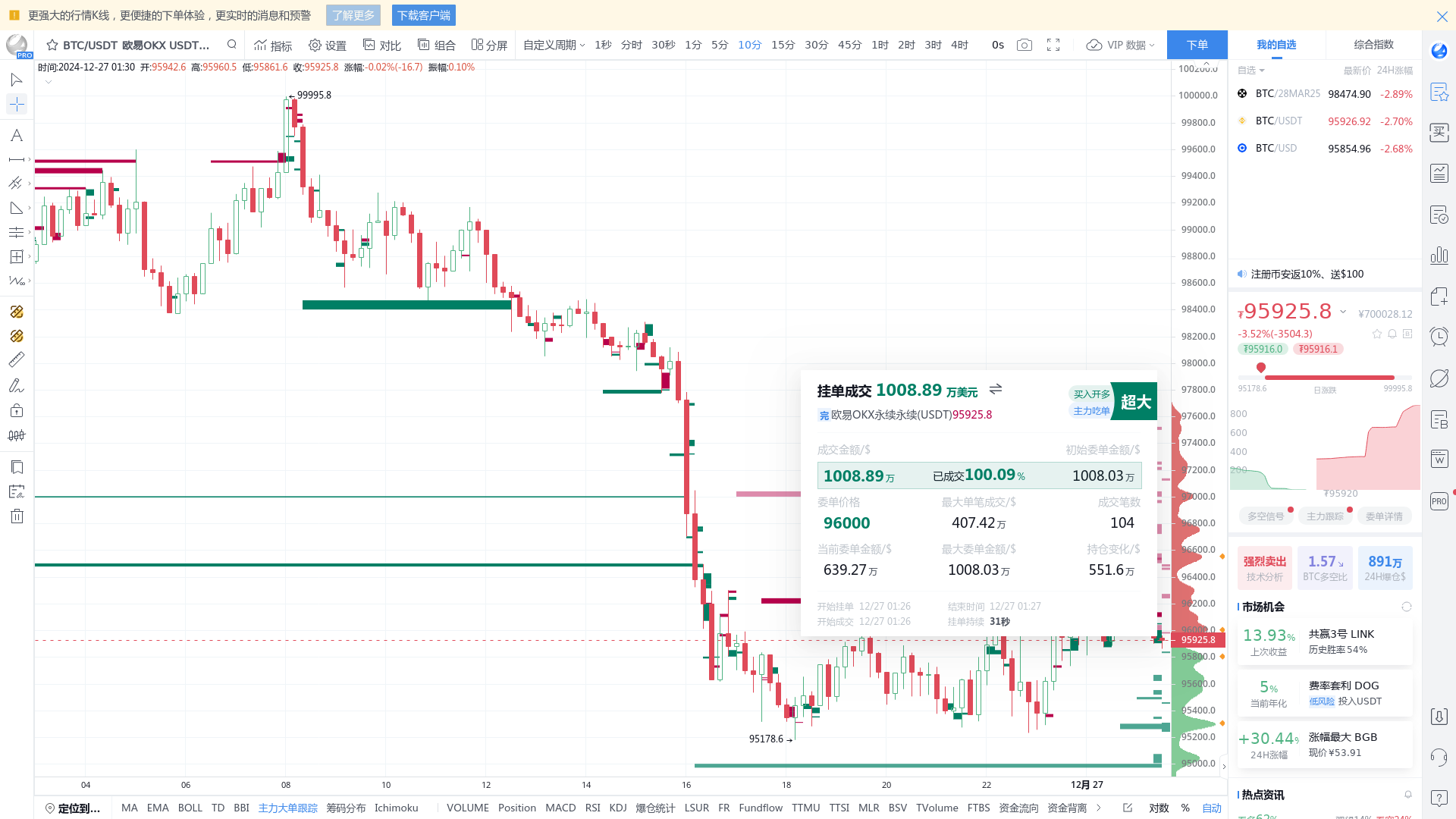Select BTC/28MAR25 watchlist row

point(1325,94)
